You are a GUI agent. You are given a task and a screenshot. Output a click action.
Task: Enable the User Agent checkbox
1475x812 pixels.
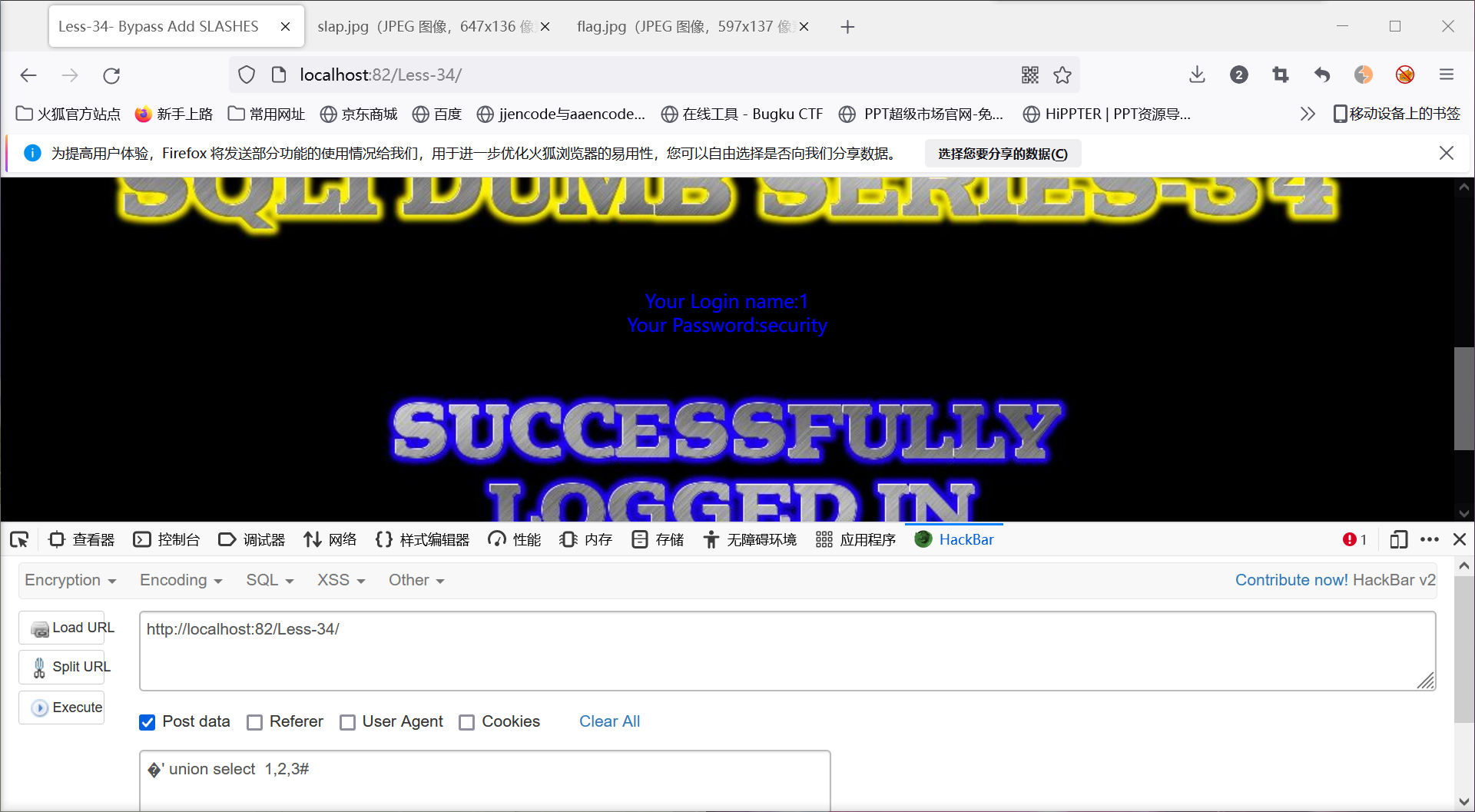[x=347, y=722]
